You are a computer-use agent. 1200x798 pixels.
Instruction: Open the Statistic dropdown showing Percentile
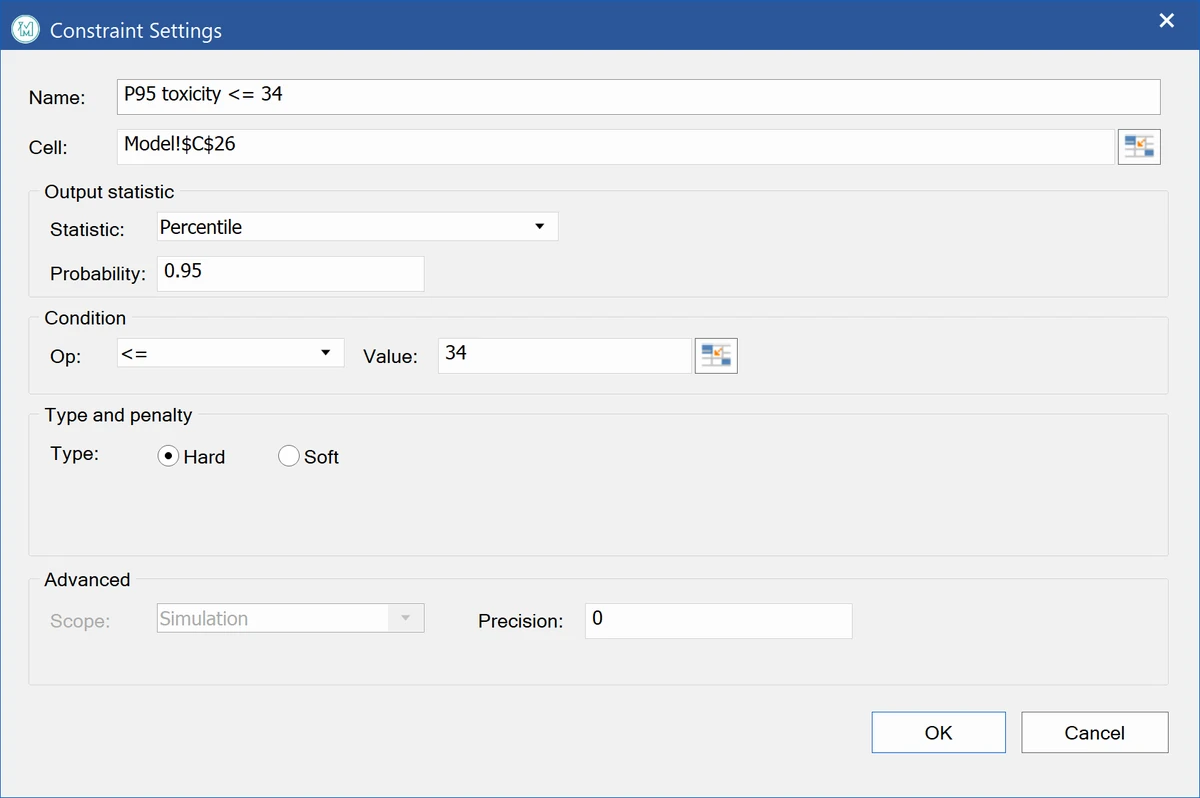click(358, 227)
